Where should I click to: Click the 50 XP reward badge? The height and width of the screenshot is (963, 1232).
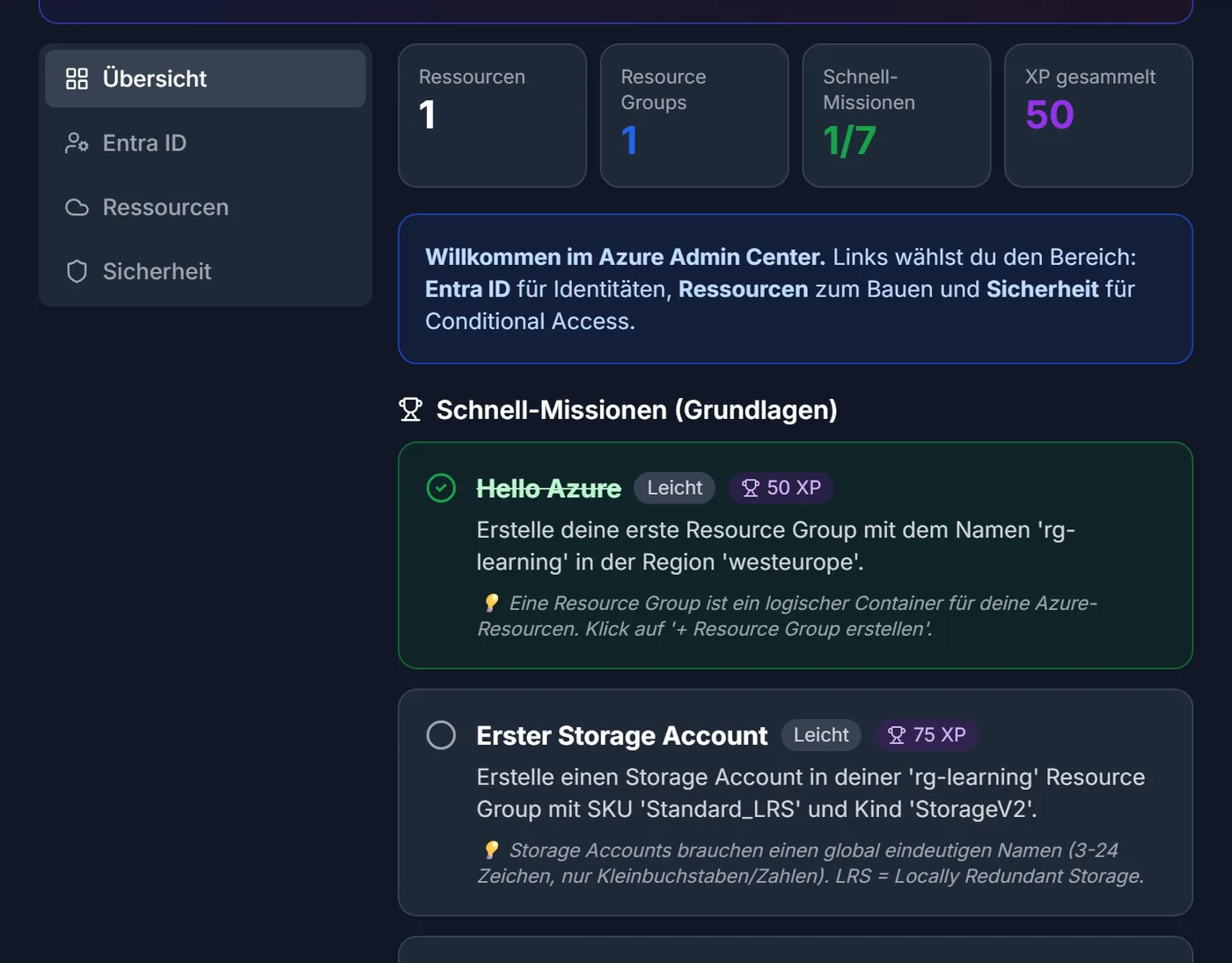coord(781,488)
